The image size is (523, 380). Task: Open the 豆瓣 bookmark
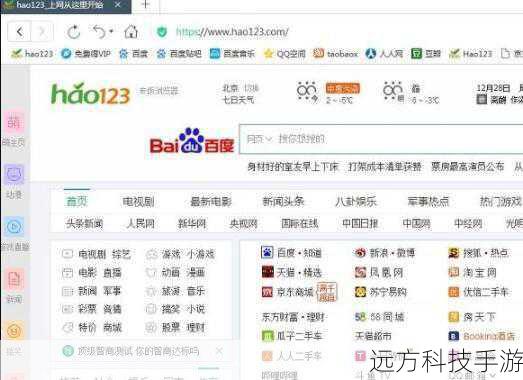point(426,53)
